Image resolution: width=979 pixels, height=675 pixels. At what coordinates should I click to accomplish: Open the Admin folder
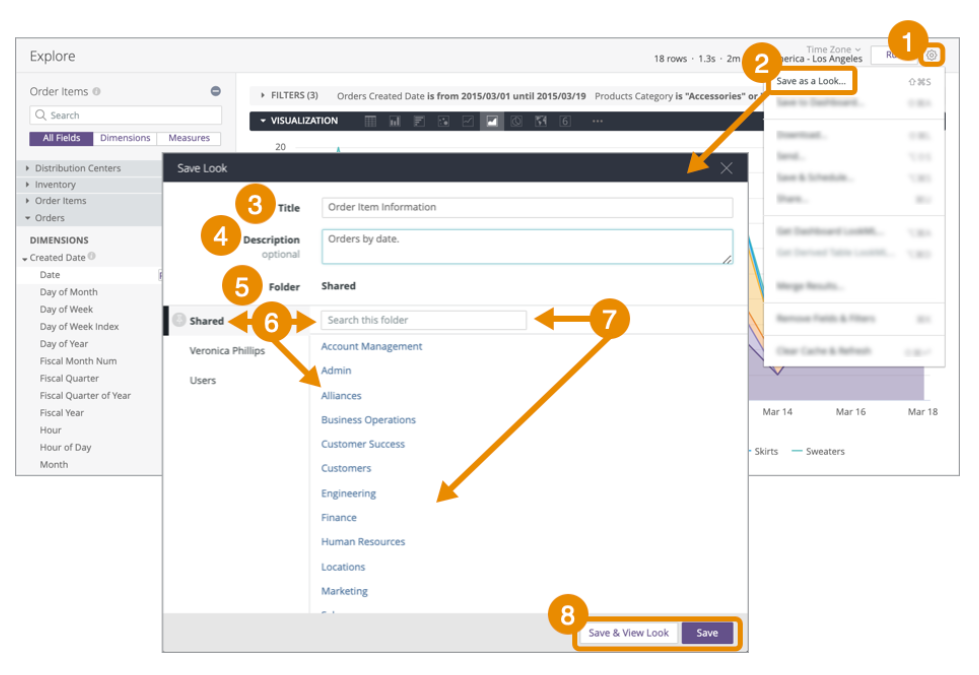(x=336, y=370)
